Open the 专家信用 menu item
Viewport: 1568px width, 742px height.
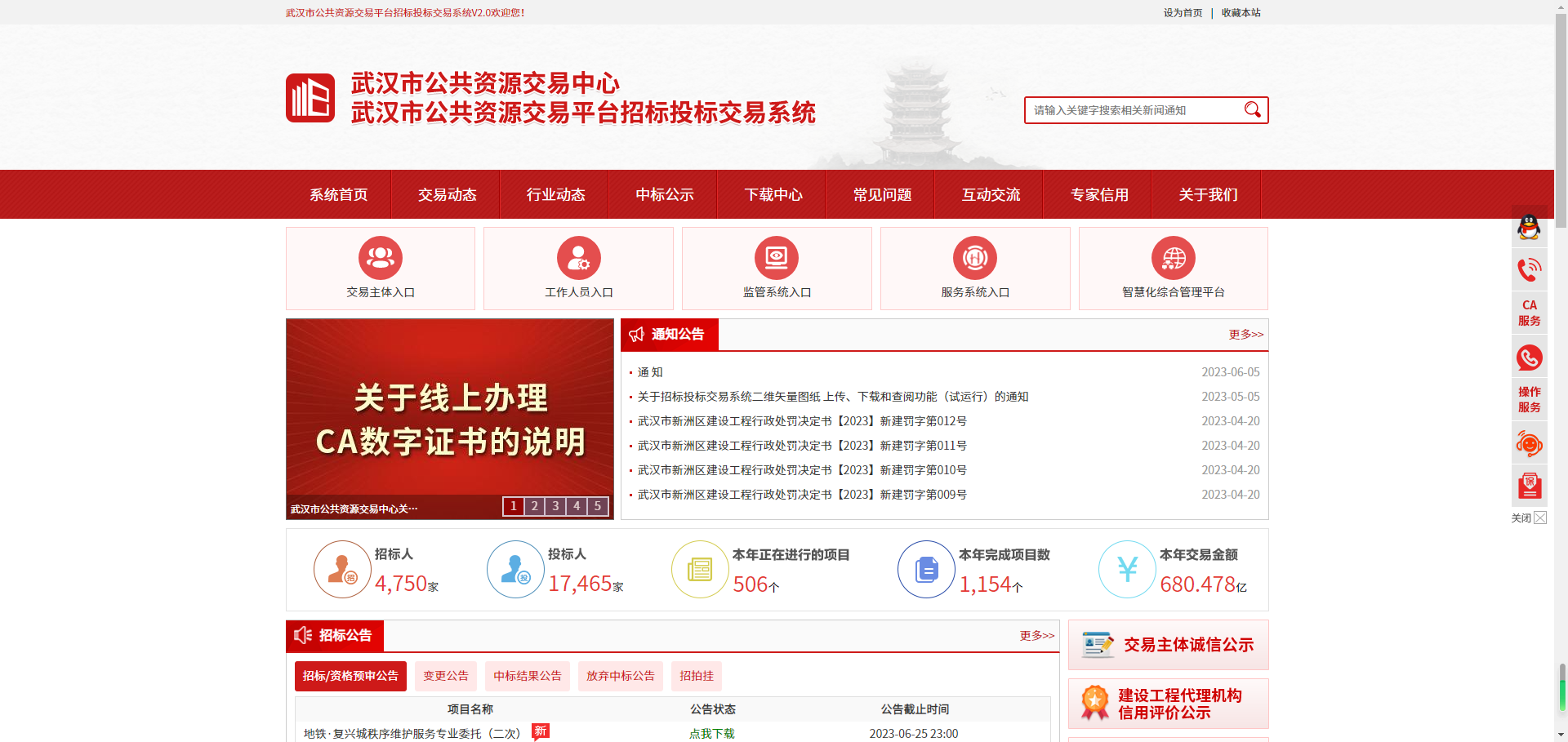tap(1099, 194)
